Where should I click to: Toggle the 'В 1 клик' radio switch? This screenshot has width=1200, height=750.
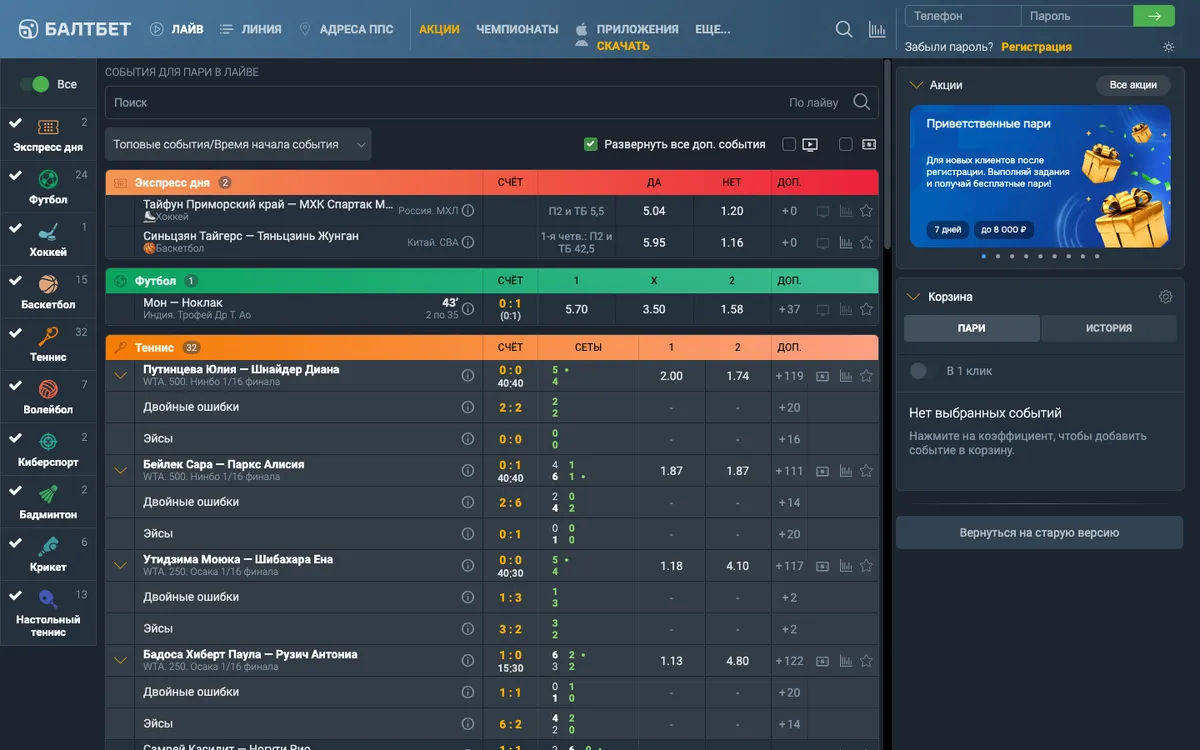pyautogui.click(x=918, y=371)
